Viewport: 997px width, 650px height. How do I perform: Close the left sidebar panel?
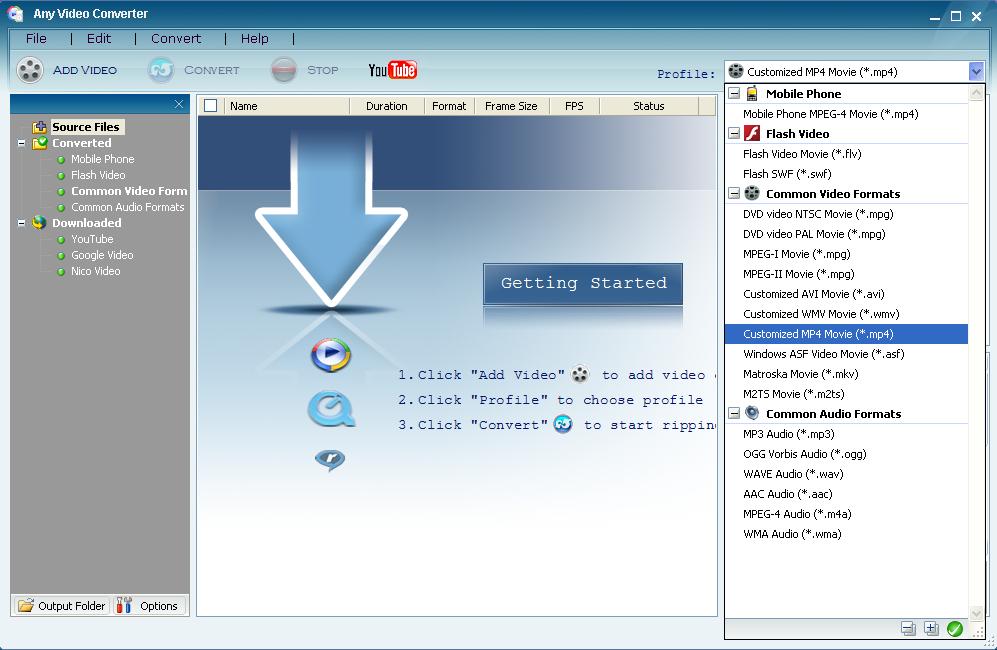click(x=179, y=104)
